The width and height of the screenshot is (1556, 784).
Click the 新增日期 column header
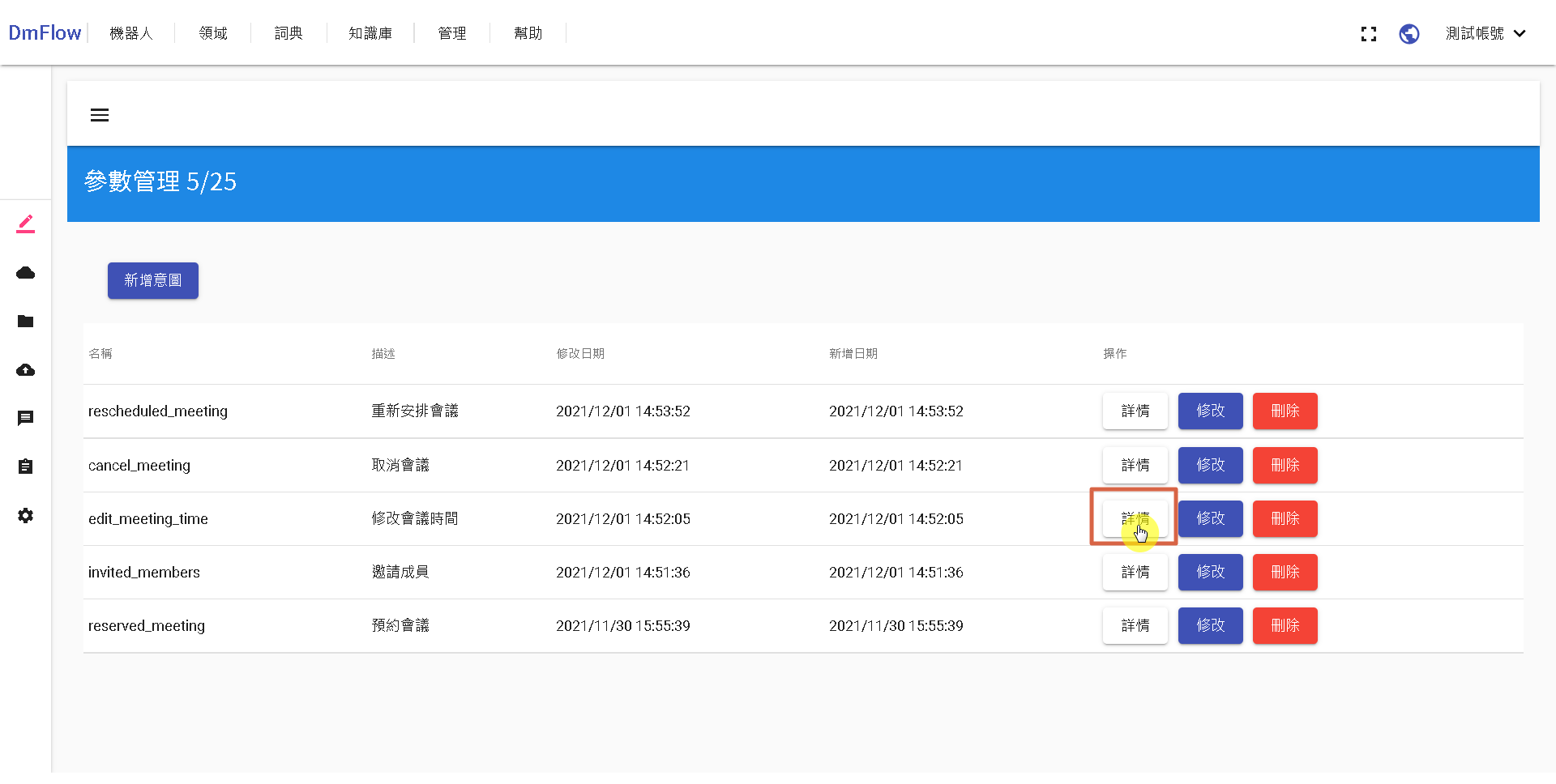coord(853,354)
